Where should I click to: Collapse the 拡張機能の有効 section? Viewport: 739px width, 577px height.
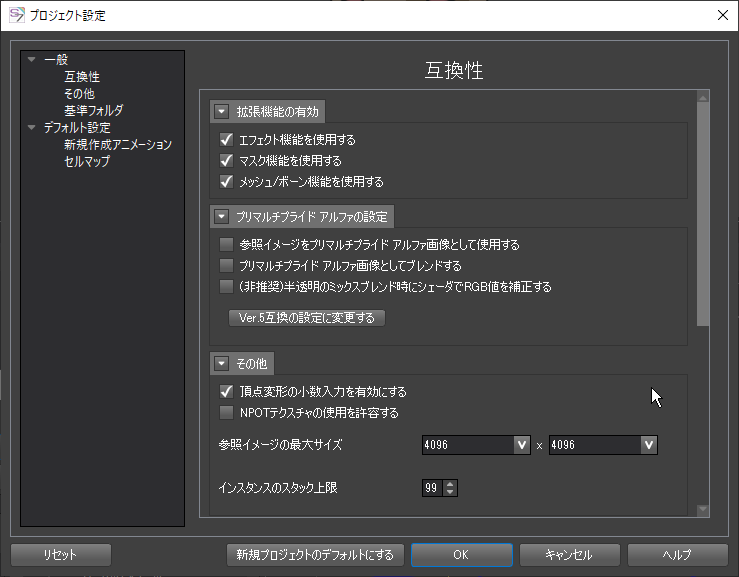click(221, 112)
